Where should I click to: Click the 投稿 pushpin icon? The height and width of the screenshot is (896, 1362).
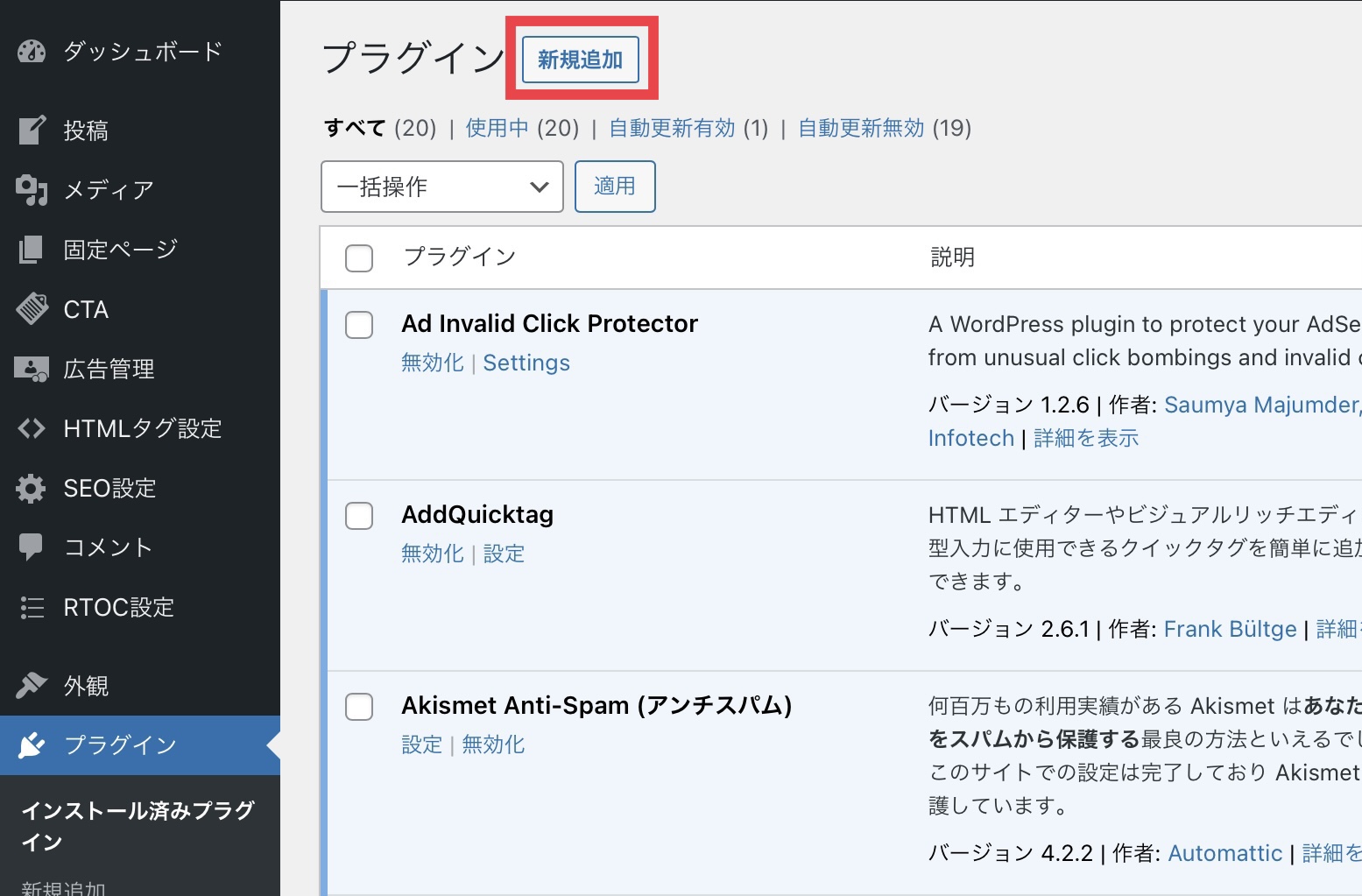point(32,131)
